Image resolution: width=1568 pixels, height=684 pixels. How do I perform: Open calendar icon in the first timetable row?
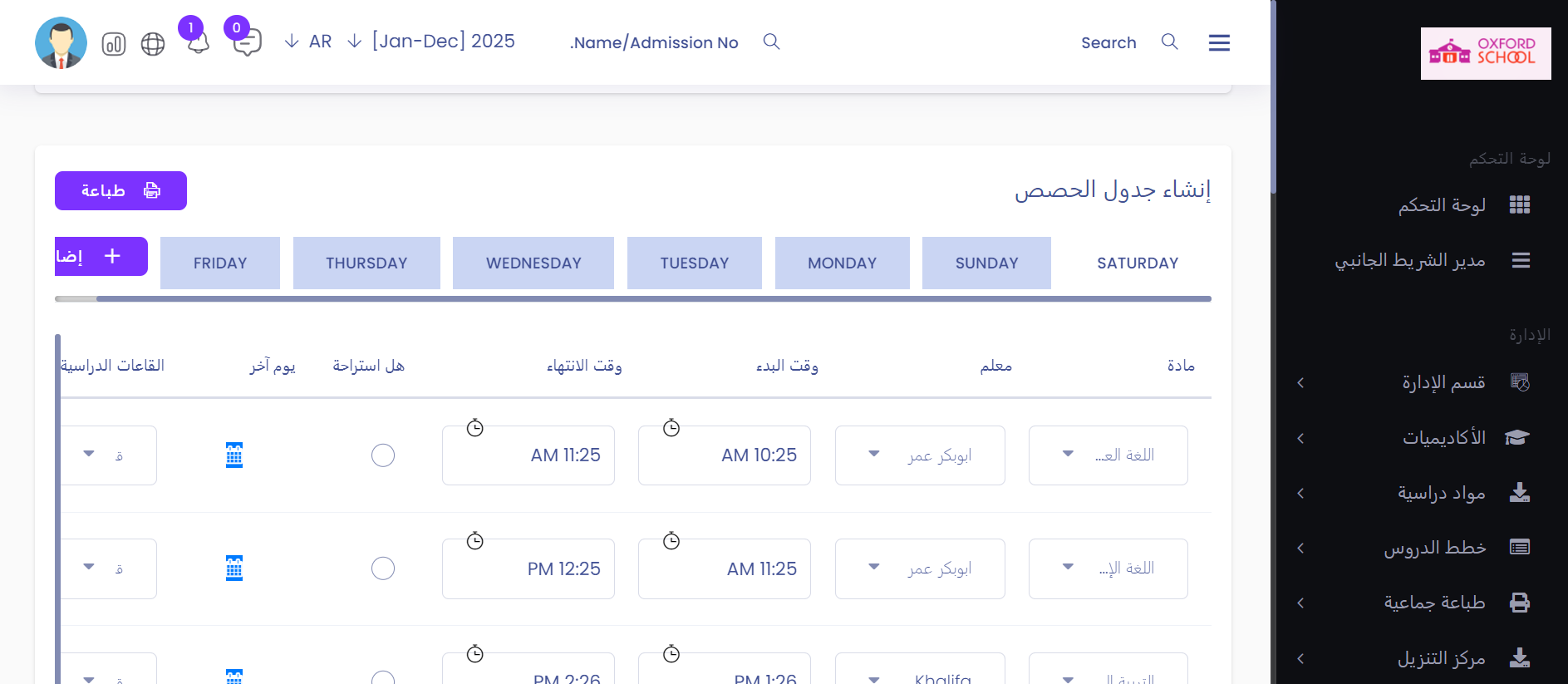pos(234,455)
